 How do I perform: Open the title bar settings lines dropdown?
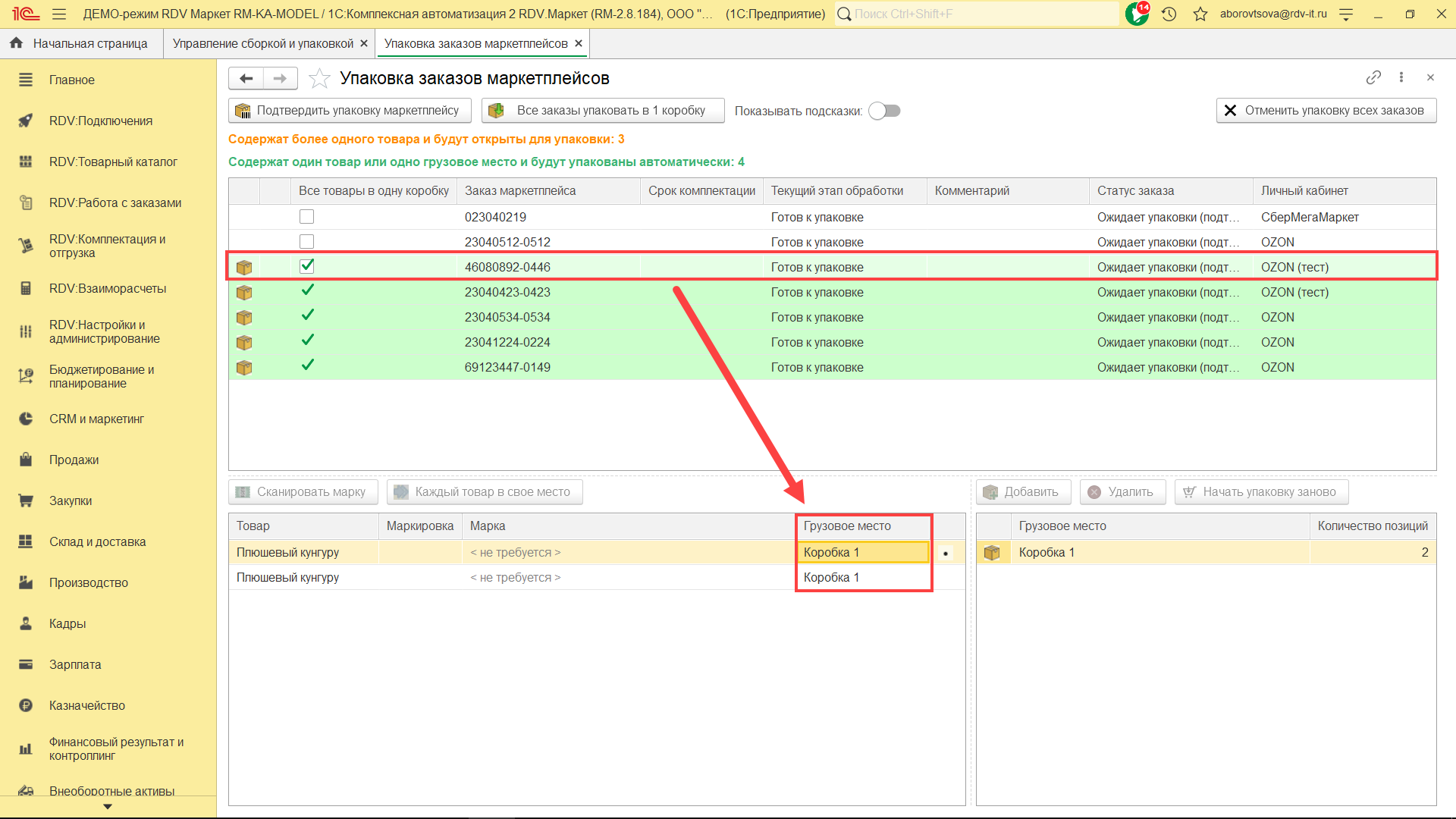pos(1346,14)
